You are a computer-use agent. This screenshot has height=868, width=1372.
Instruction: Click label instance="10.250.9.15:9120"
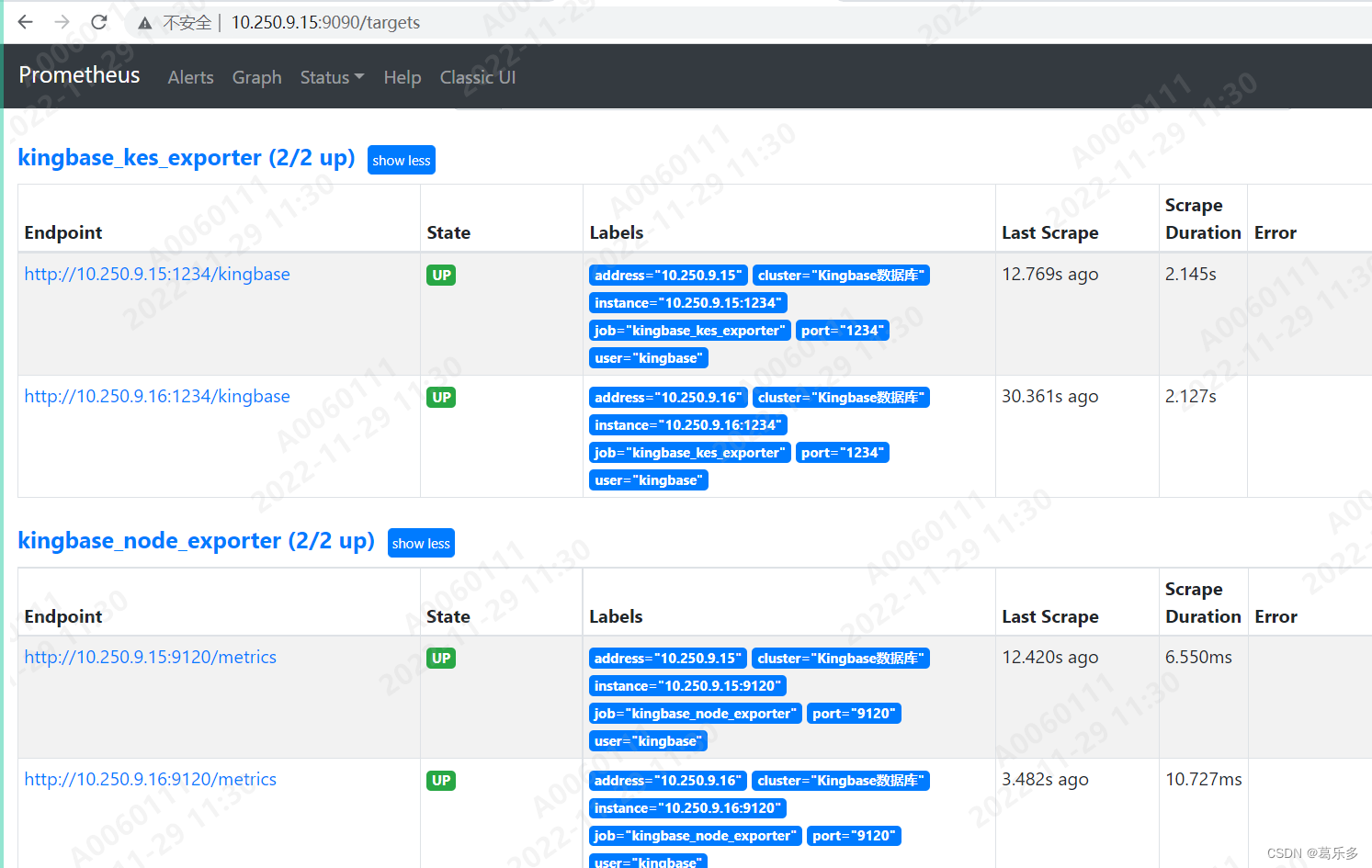(x=687, y=686)
